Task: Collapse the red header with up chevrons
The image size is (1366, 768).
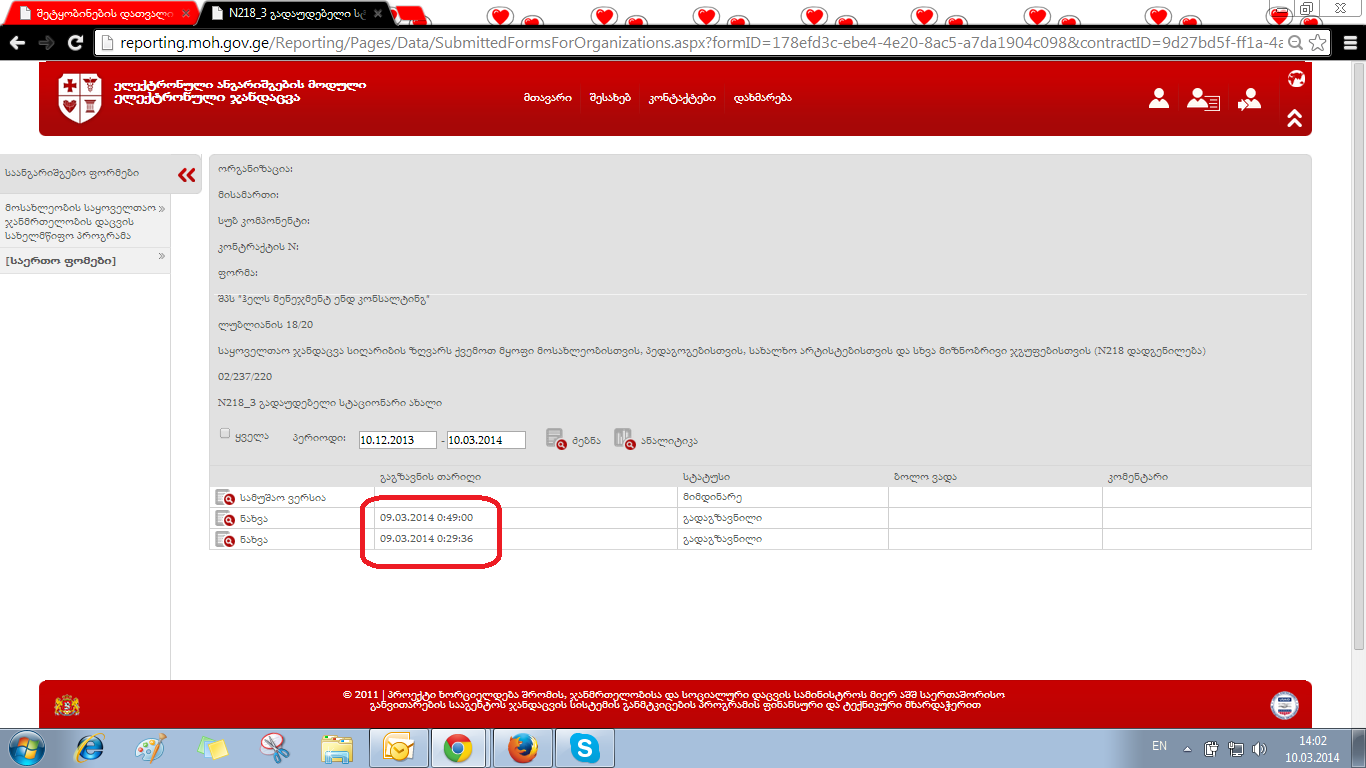Action: coord(1294,119)
